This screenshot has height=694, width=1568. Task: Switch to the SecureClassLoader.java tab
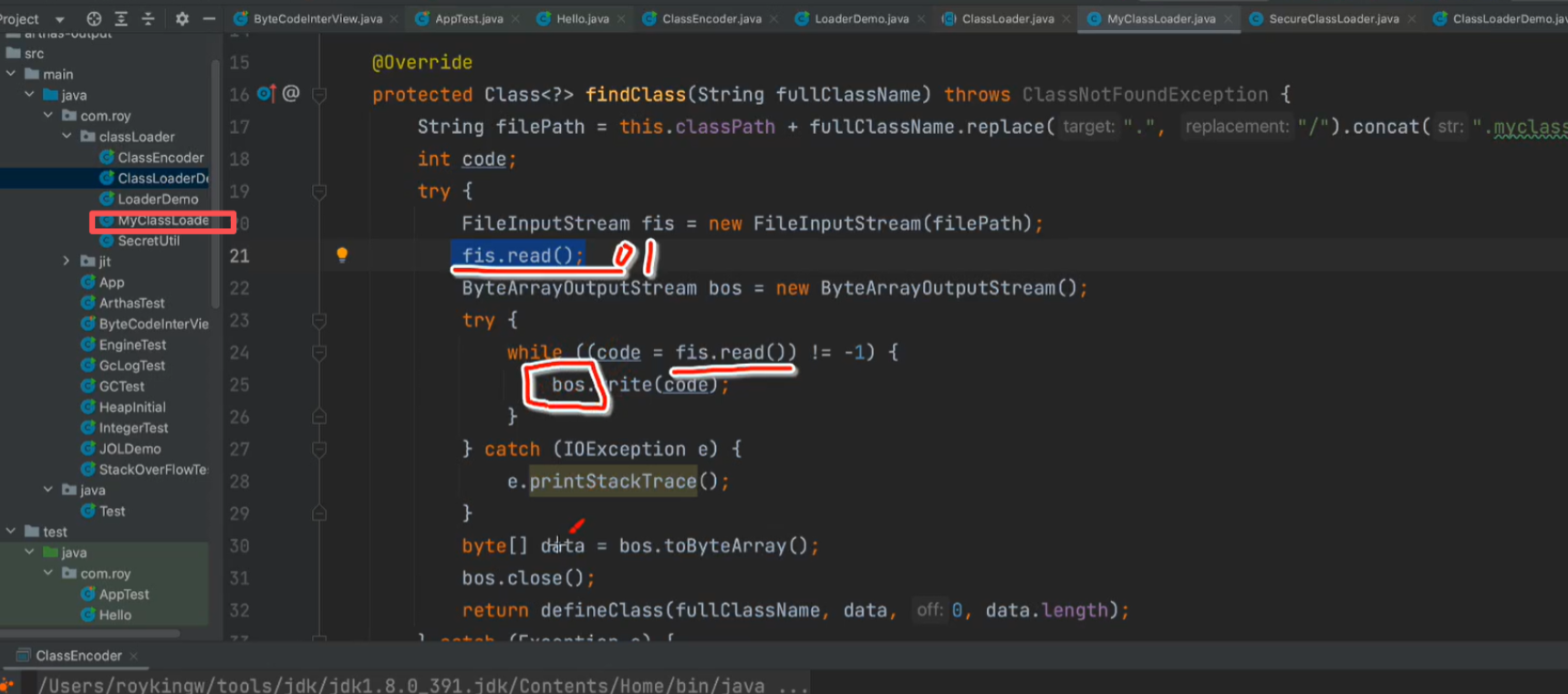click(x=1333, y=18)
